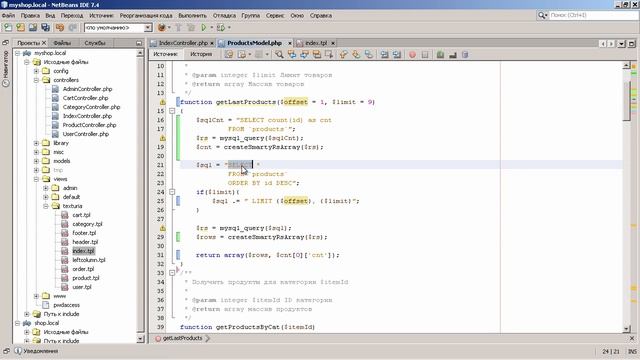Screen dimensions: 640x360
Task: Show the opened documents list dropdown
Action: pos(622,43)
